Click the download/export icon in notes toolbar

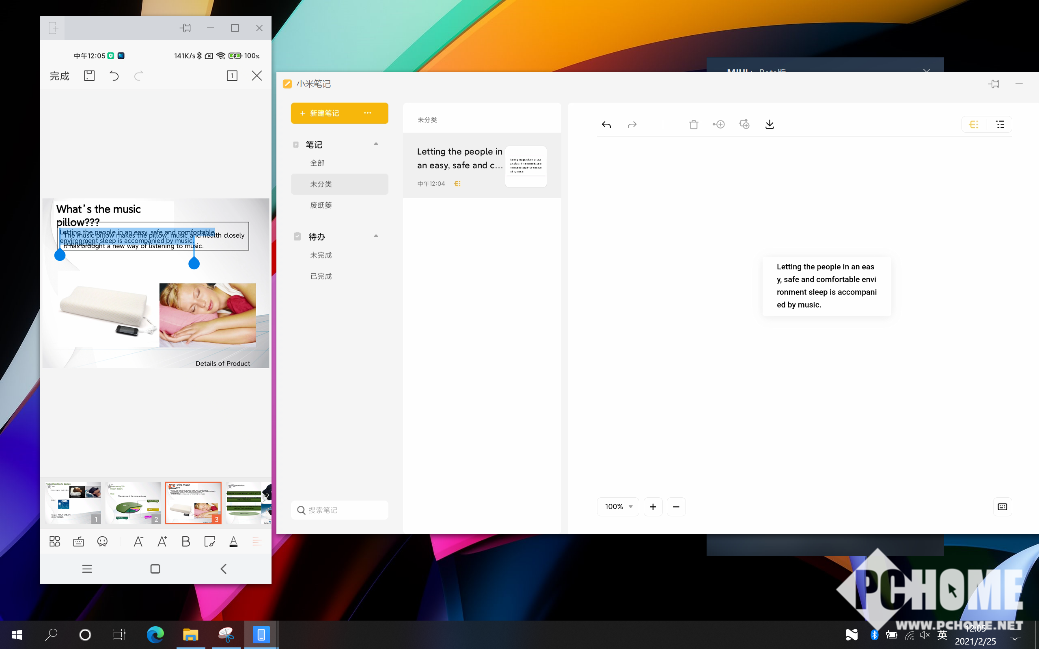tap(770, 125)
